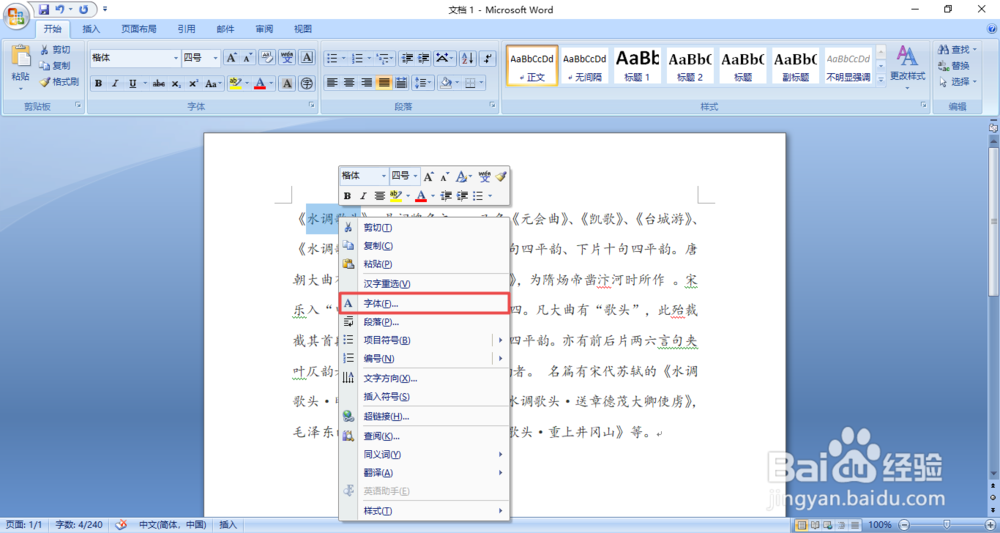Toggle Italic in ribbon font group
The height and width of the screenshot is (533, 1000).
[x=115, y=84]
